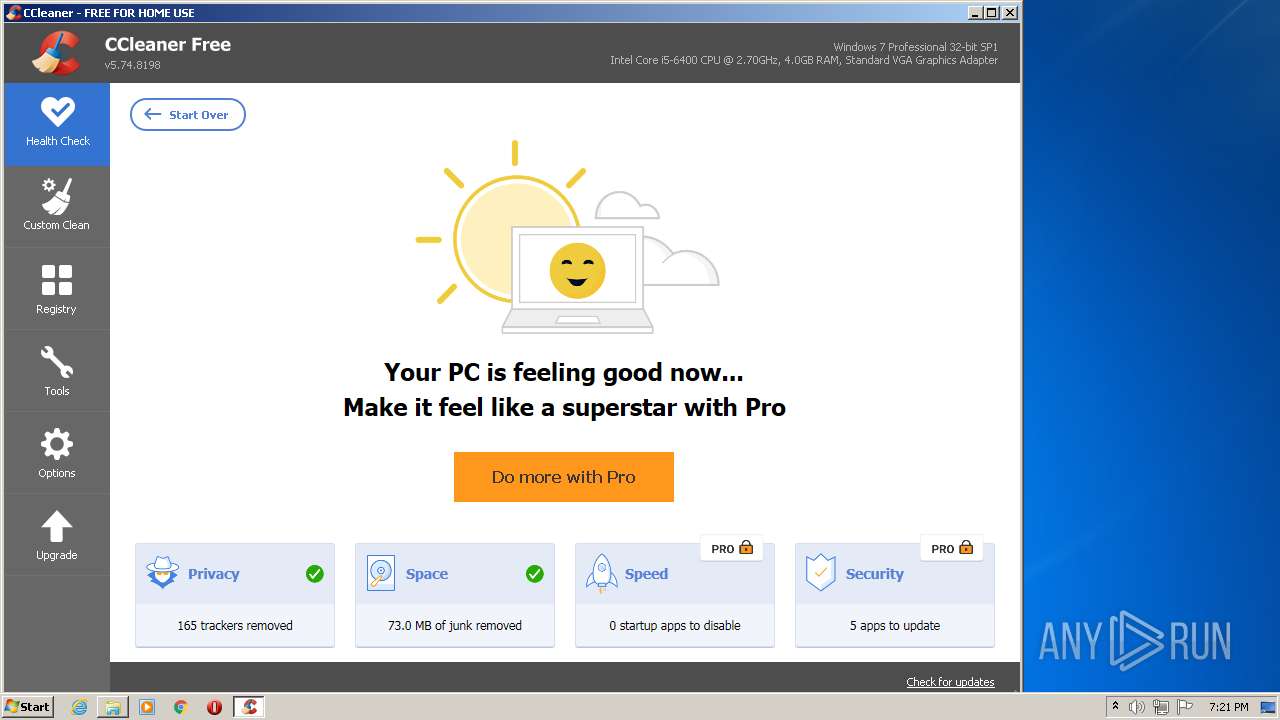
Task: Launch Internet Explorer from the taskbar
Action: point(80,707)
